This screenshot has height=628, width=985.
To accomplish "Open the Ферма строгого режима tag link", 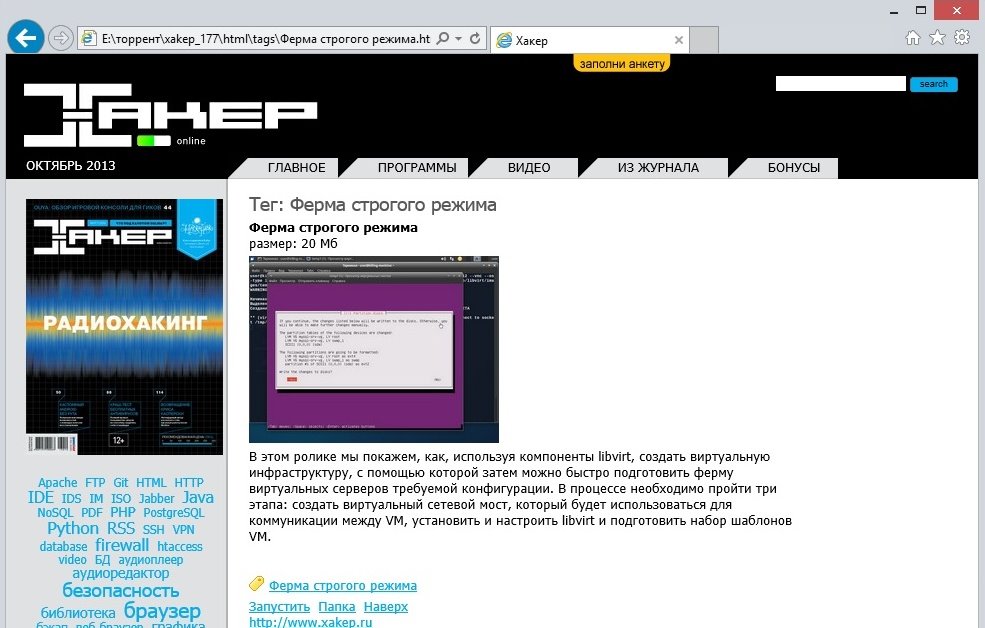I will pos(343,586).
